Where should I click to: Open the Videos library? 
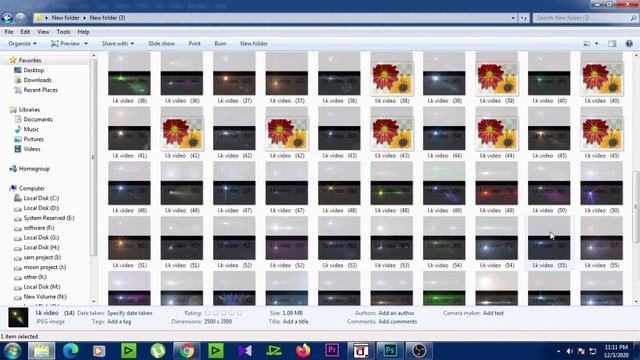tap(32, 149)
